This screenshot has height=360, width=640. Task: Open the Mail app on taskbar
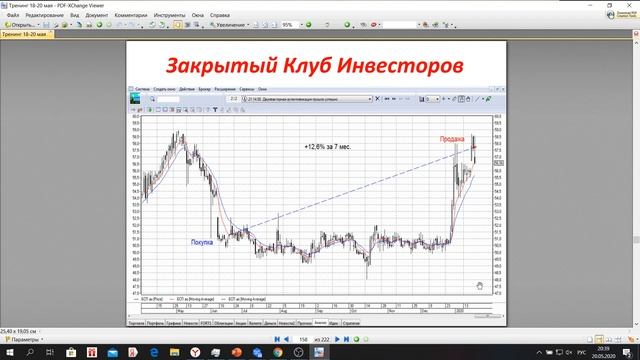coord(113,352)
